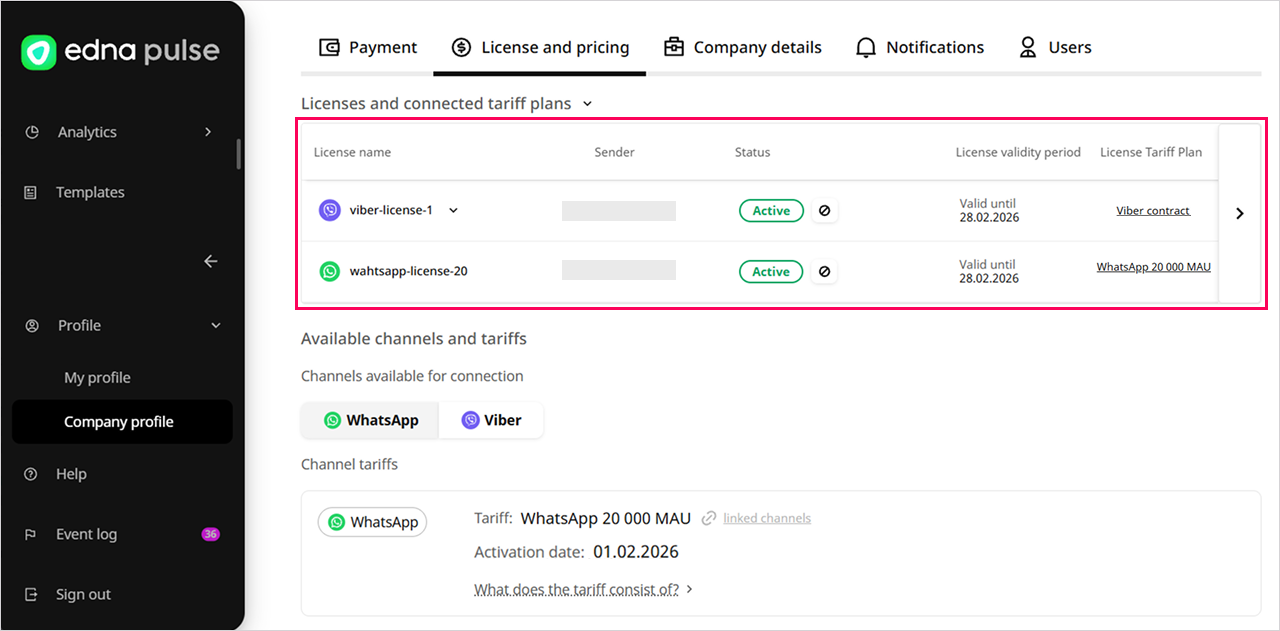Click the disable icon for wahtsapp-license-20
1280x631 pixels.
click(824, 272)
